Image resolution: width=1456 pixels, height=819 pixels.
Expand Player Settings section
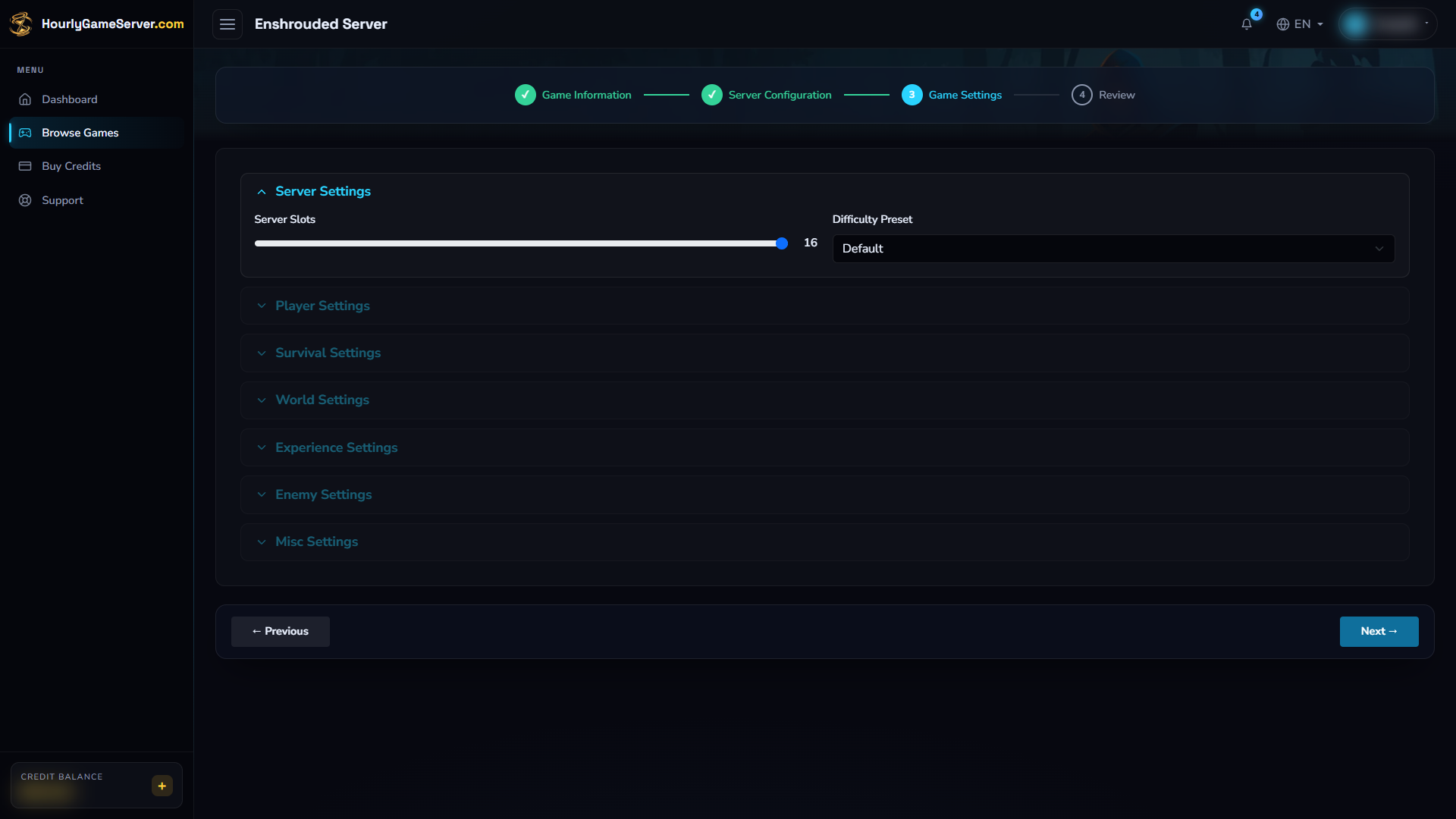click(824, 306)
